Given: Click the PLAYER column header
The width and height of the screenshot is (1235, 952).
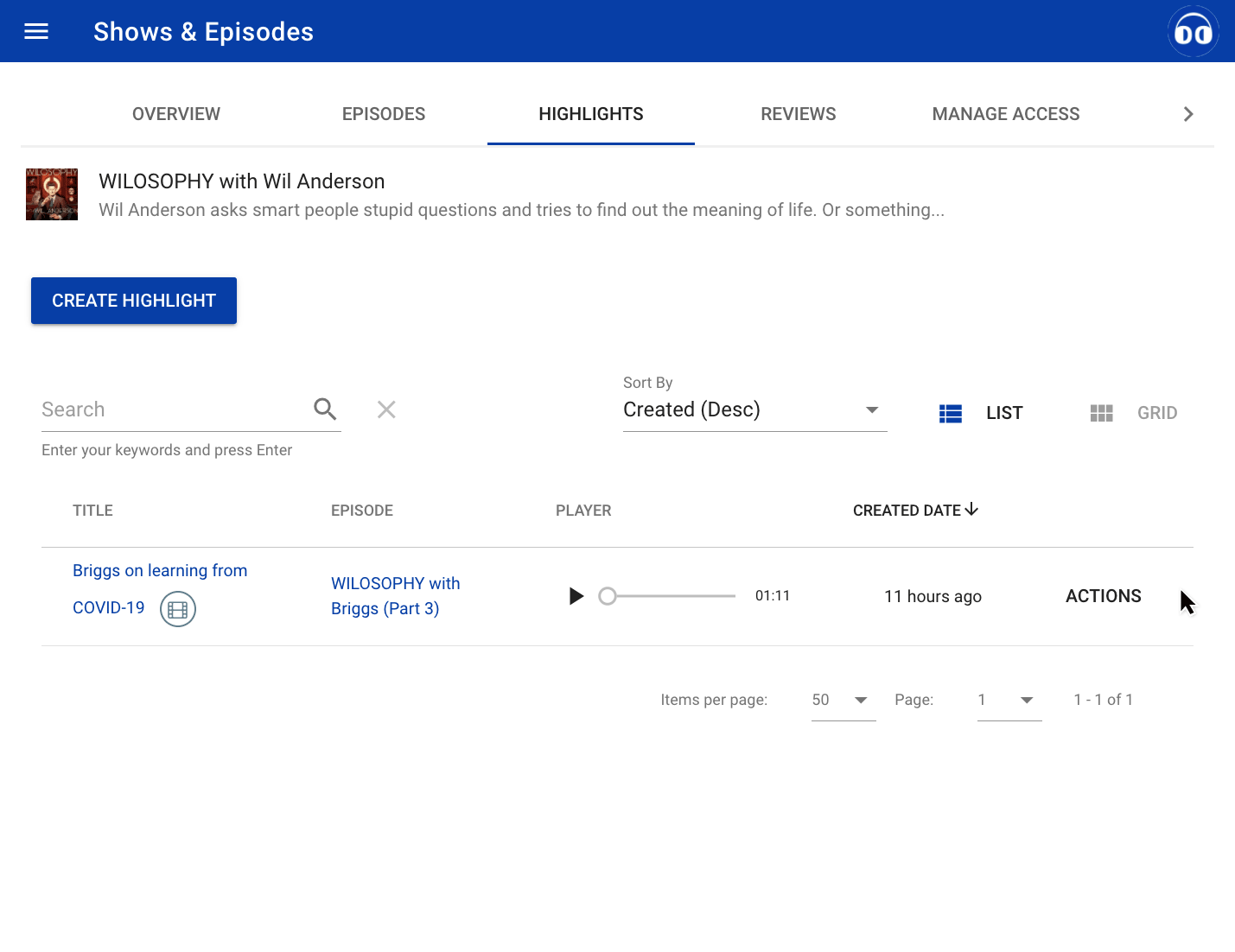Looking at the screenshot, I should 583,511.
